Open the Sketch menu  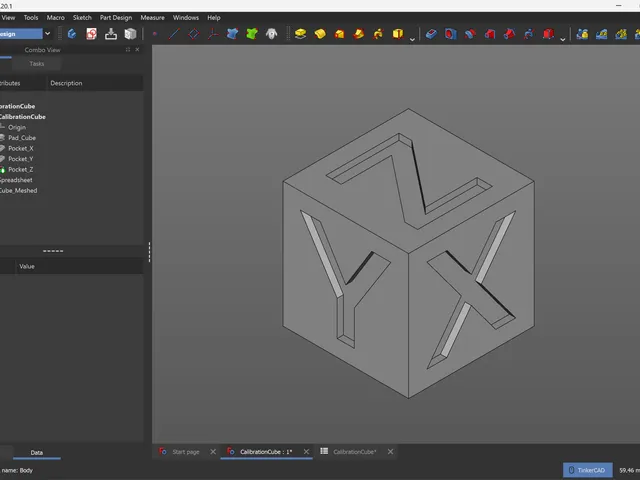coord(82,18)
